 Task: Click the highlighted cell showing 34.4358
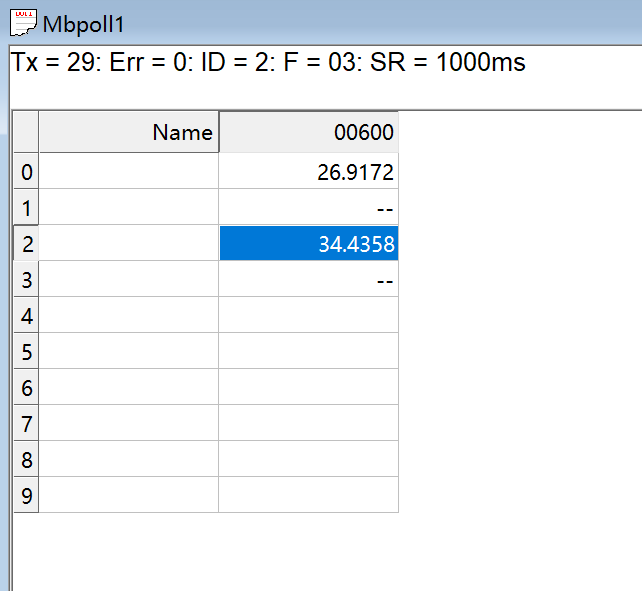308,244
